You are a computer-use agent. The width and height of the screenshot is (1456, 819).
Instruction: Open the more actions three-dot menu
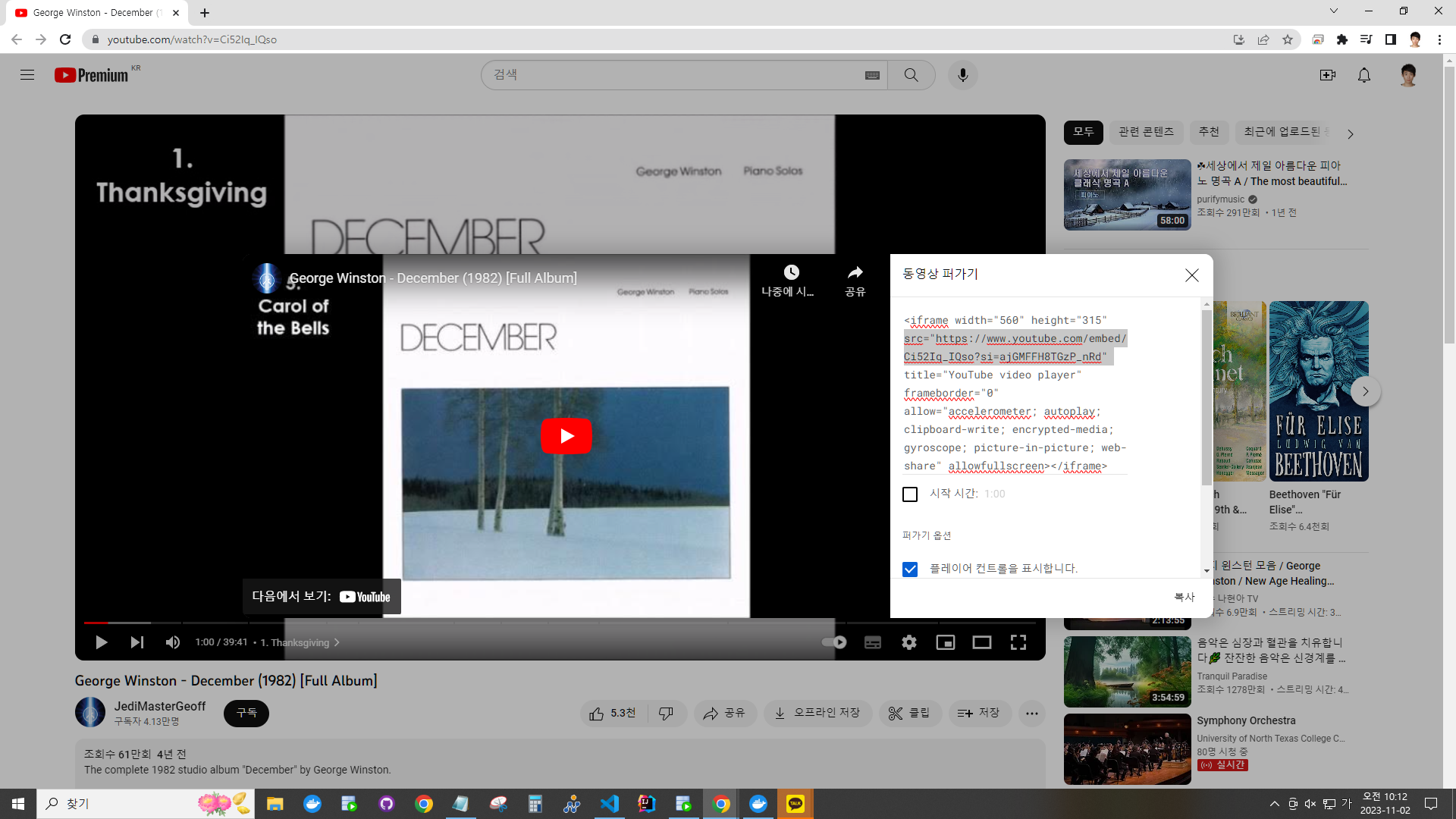[1031, 714]
